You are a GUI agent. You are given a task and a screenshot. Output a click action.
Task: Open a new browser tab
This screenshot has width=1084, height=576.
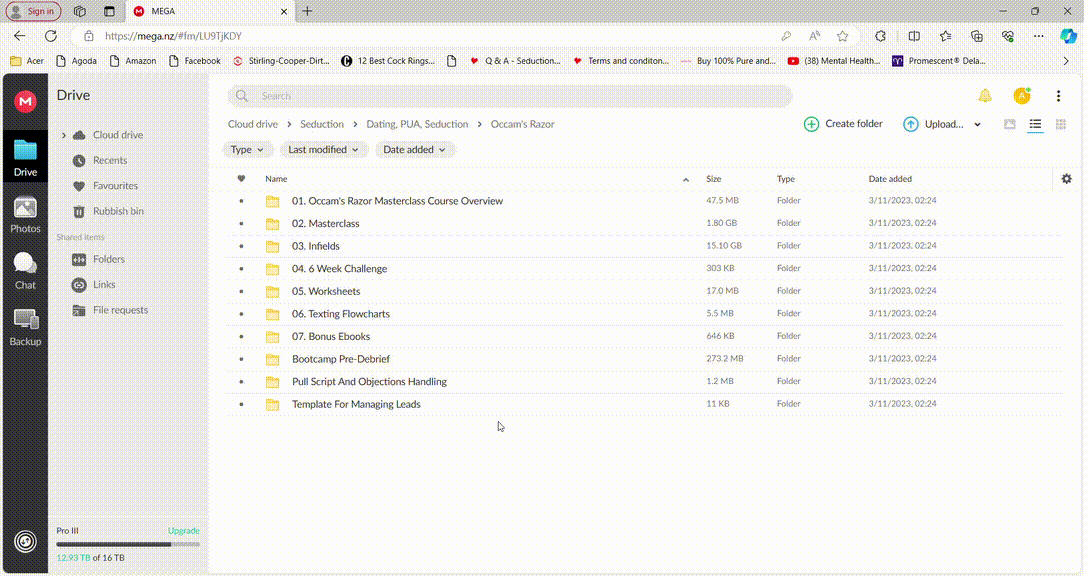pos(308,11)
